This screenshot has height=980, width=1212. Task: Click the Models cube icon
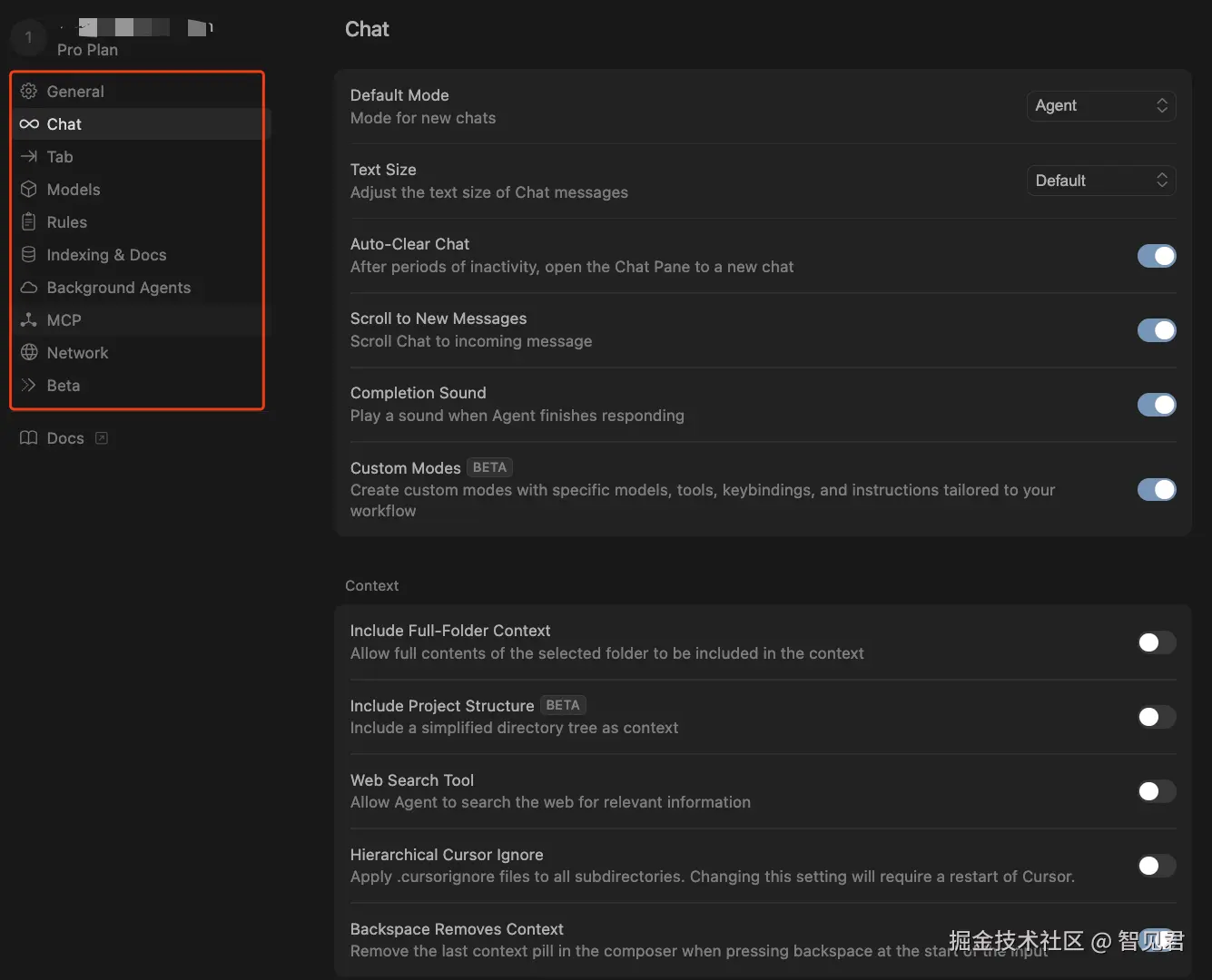pyautogui.click(x=29, y=190)
